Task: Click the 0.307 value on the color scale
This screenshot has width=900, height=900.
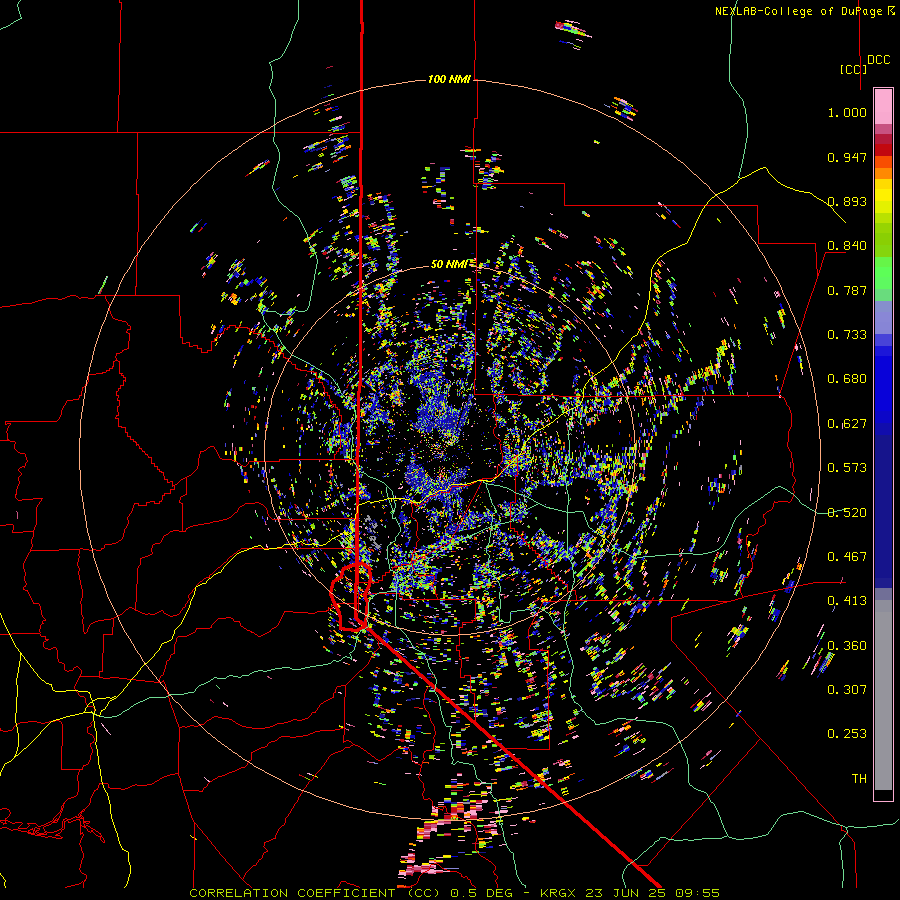Action: 847,690
